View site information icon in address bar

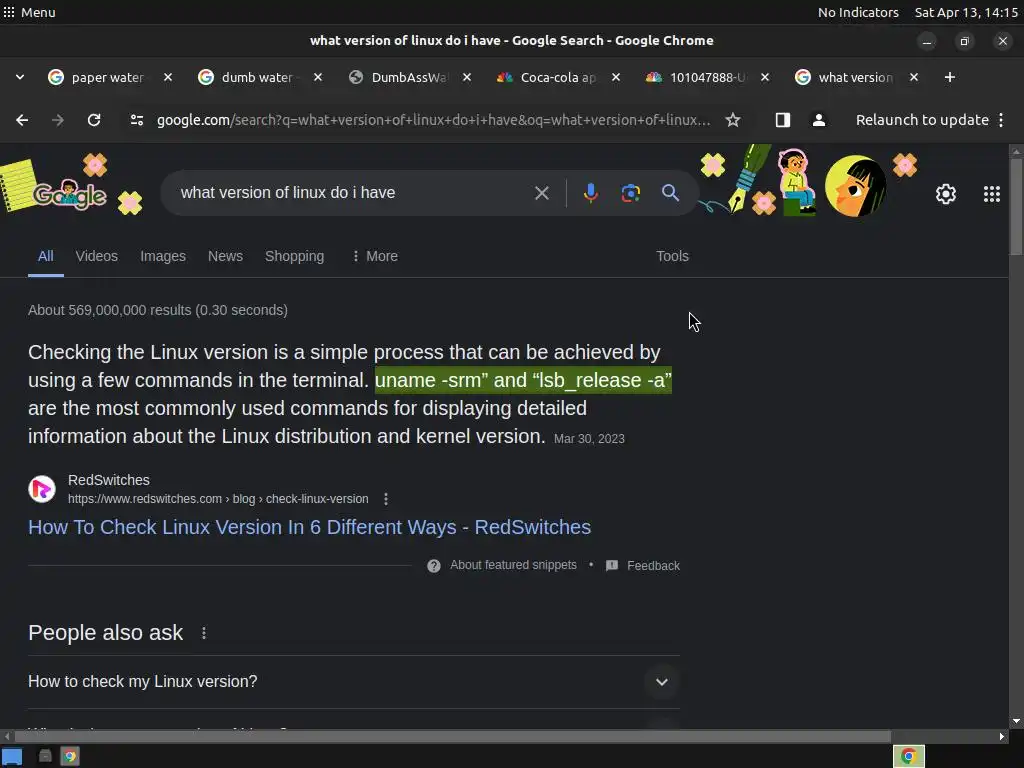136,120
